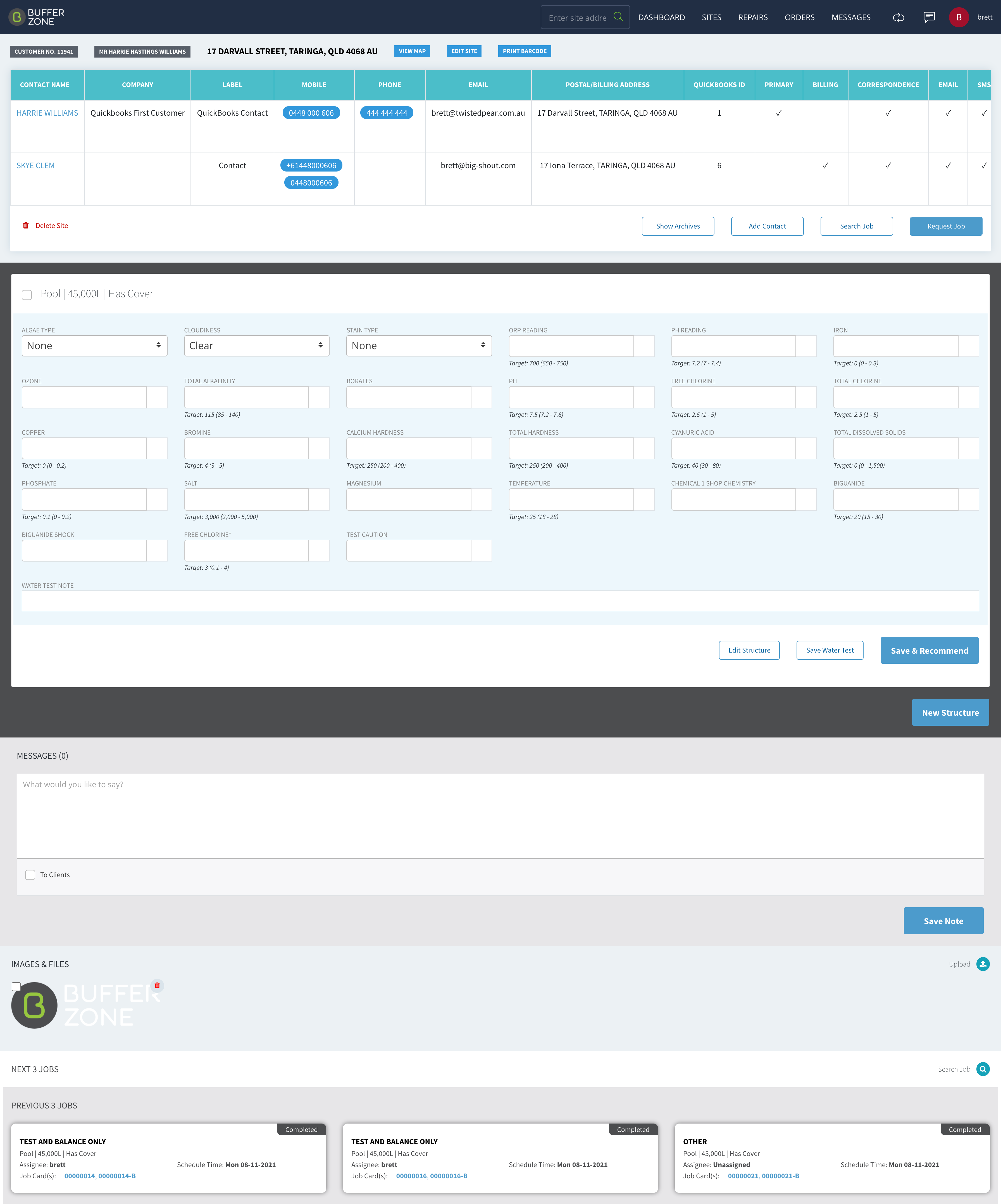The height and width of the screenshot is (1204, 1001).
Task: Click Add Contact button
Action: [767, 226]
